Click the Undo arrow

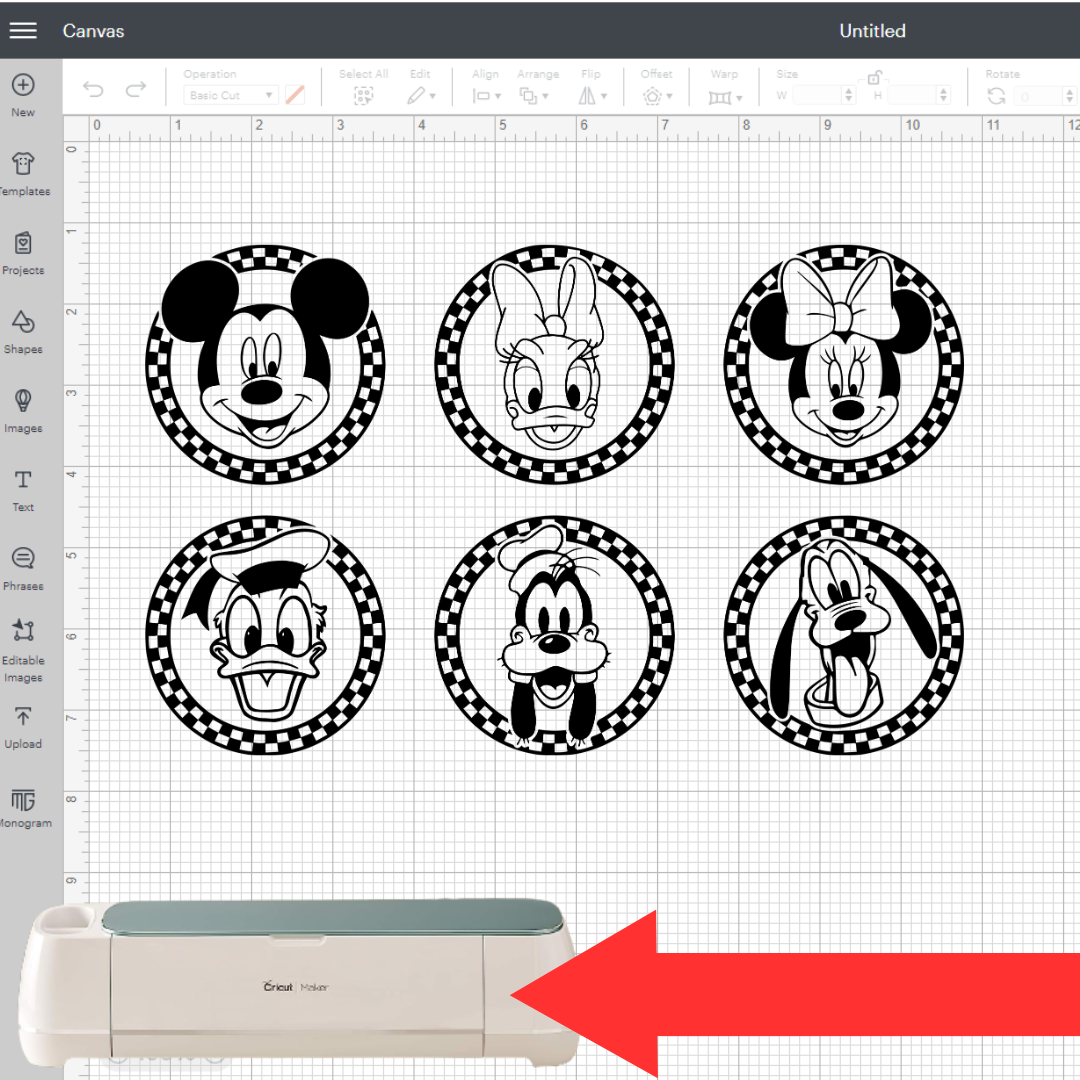(x=93, y=89)
